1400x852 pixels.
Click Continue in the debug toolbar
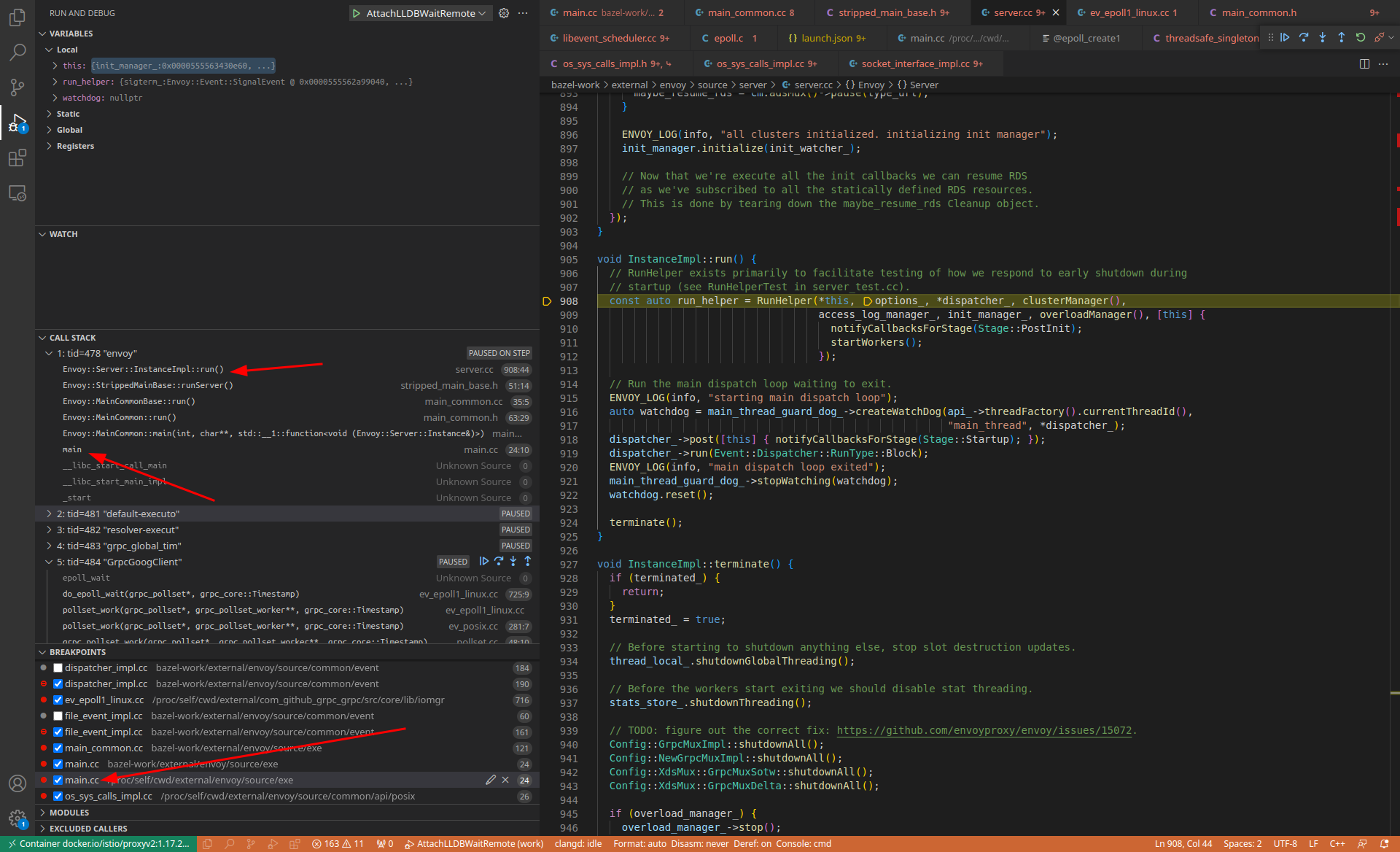(1285, 37)
